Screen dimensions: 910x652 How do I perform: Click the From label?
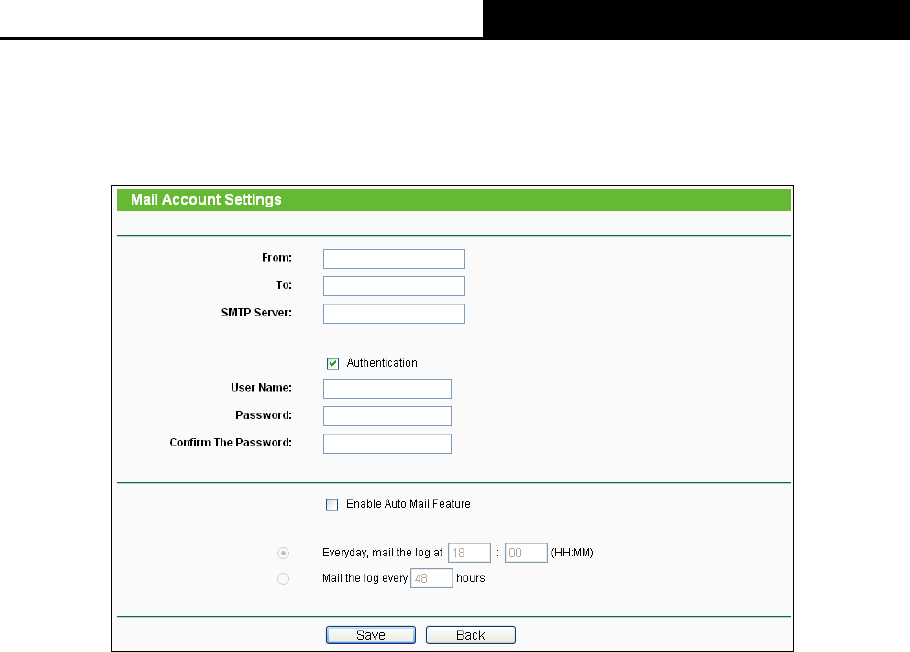pos(277,258)
